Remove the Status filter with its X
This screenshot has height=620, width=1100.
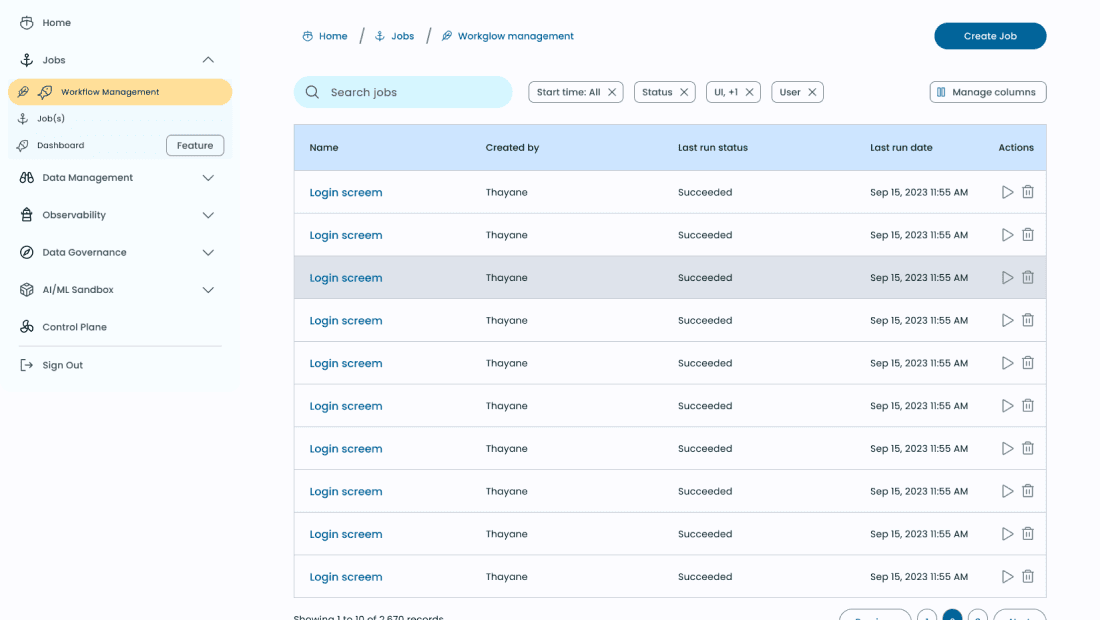[684, 92]
